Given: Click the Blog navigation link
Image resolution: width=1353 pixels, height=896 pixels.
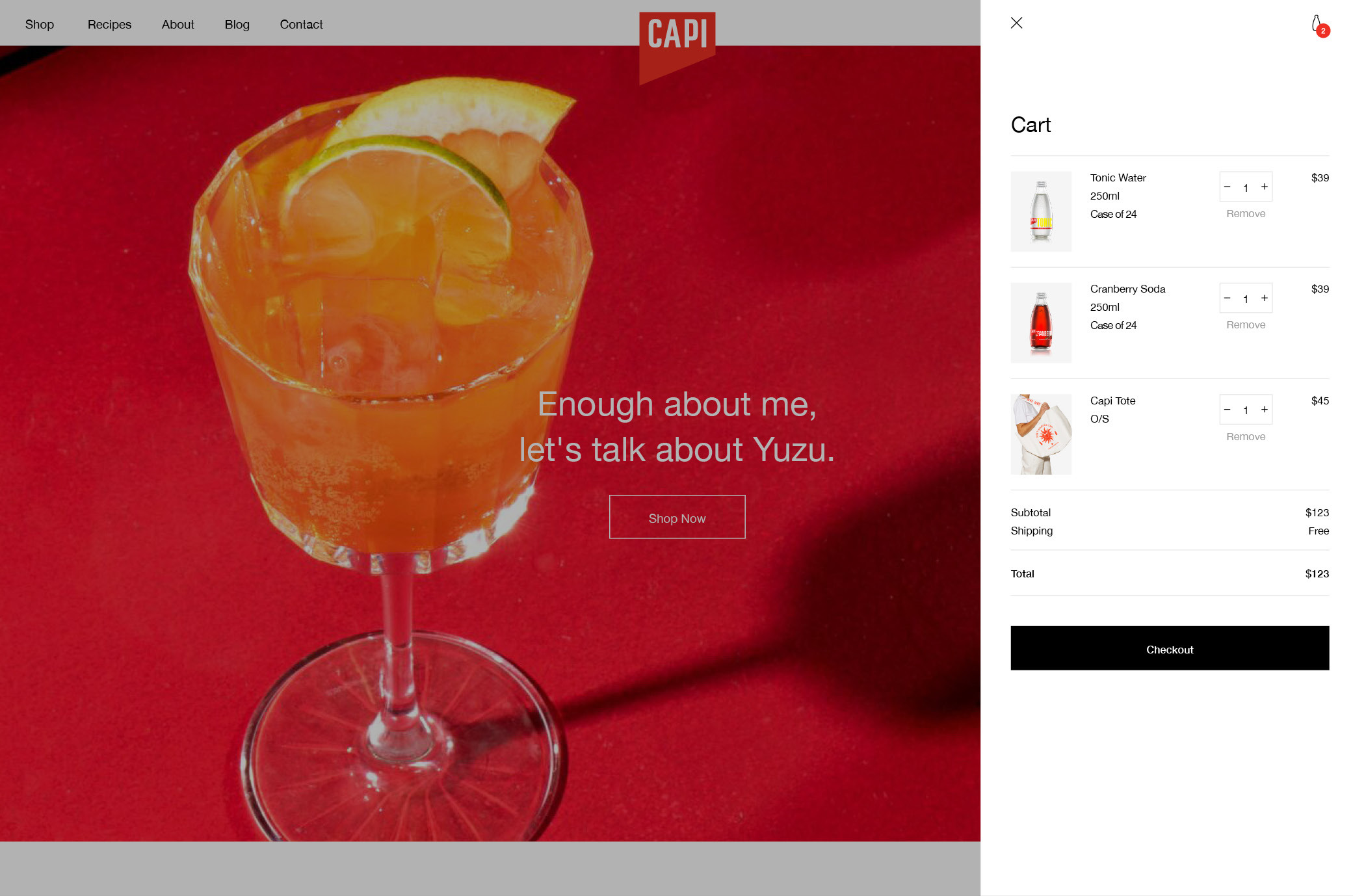Looking at the screenshot, I should [x=237, y=23].
